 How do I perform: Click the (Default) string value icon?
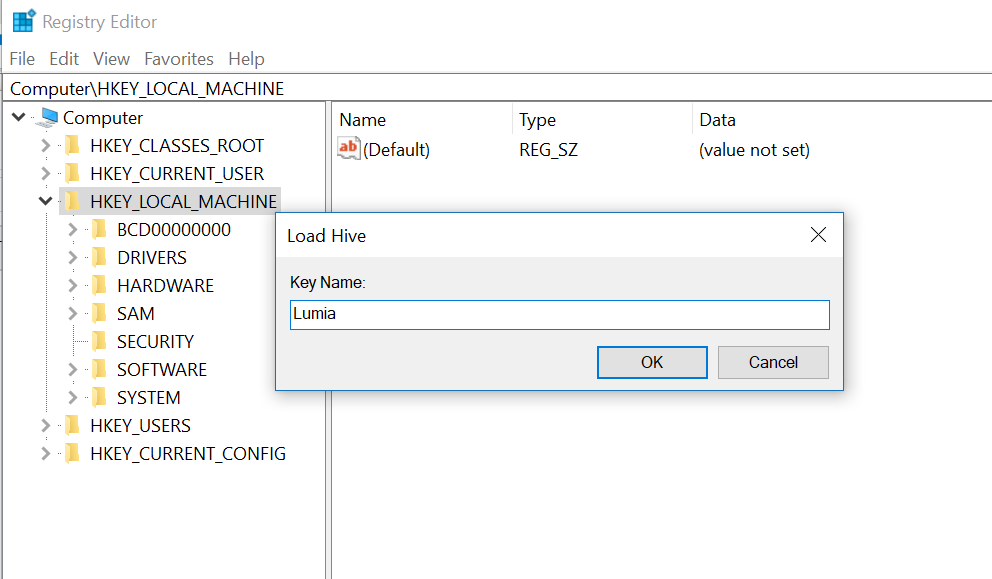pos(348,150)
